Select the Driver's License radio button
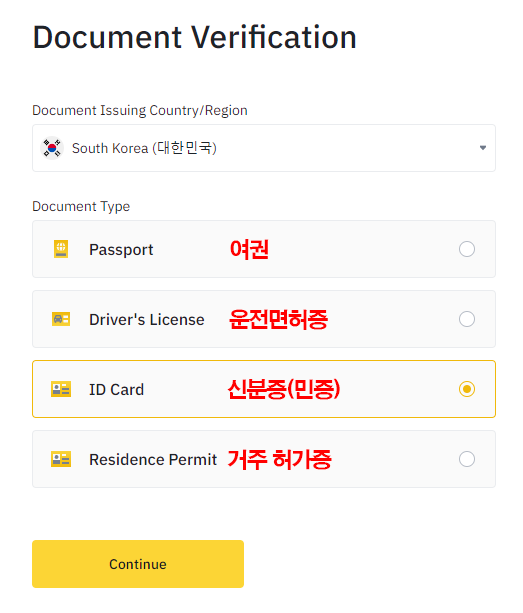523x613 pixels. (467, 319)
